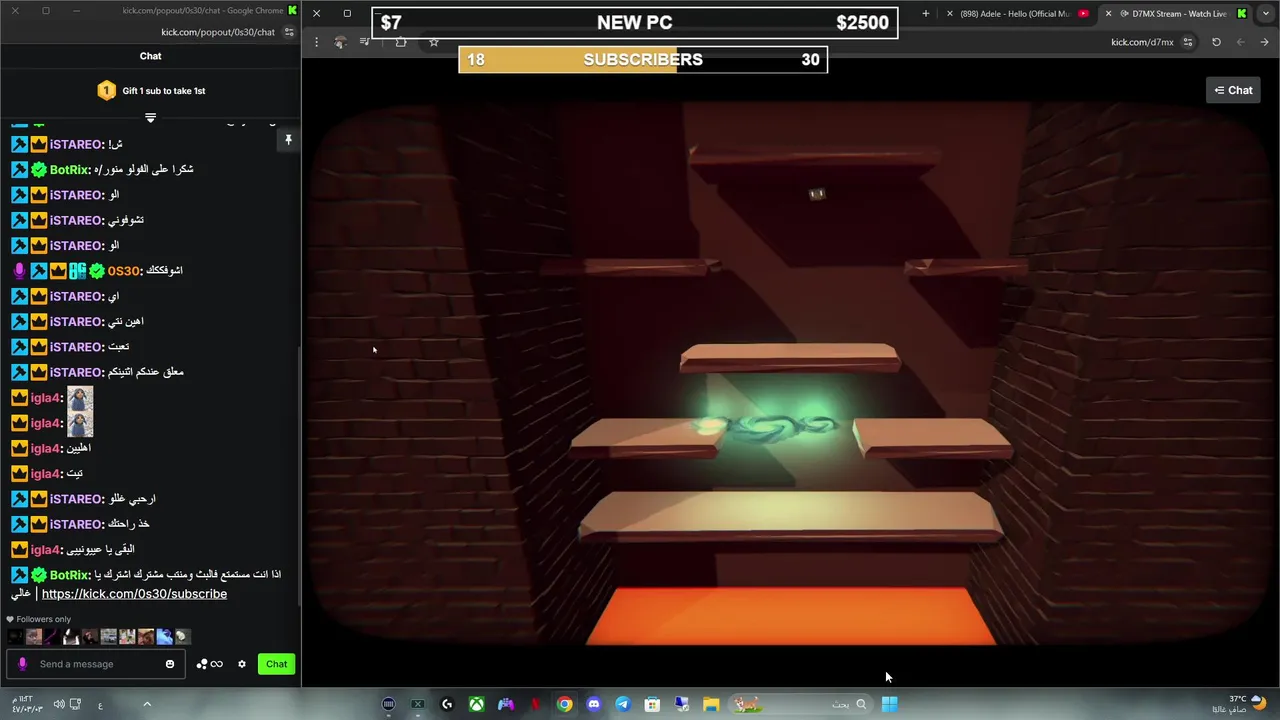Click the purple microphone badge in message box
1280x720 pixels.
pyautogui.click(x=22, y=664)
